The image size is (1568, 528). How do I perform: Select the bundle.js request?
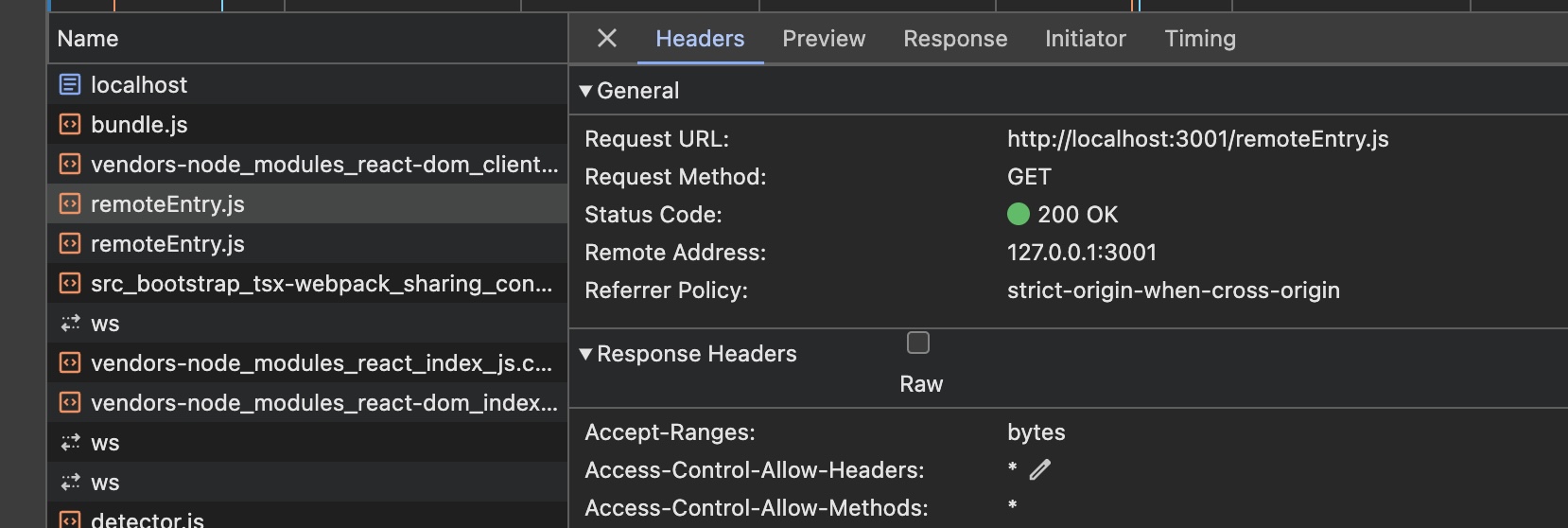click(x=307, y=124)
